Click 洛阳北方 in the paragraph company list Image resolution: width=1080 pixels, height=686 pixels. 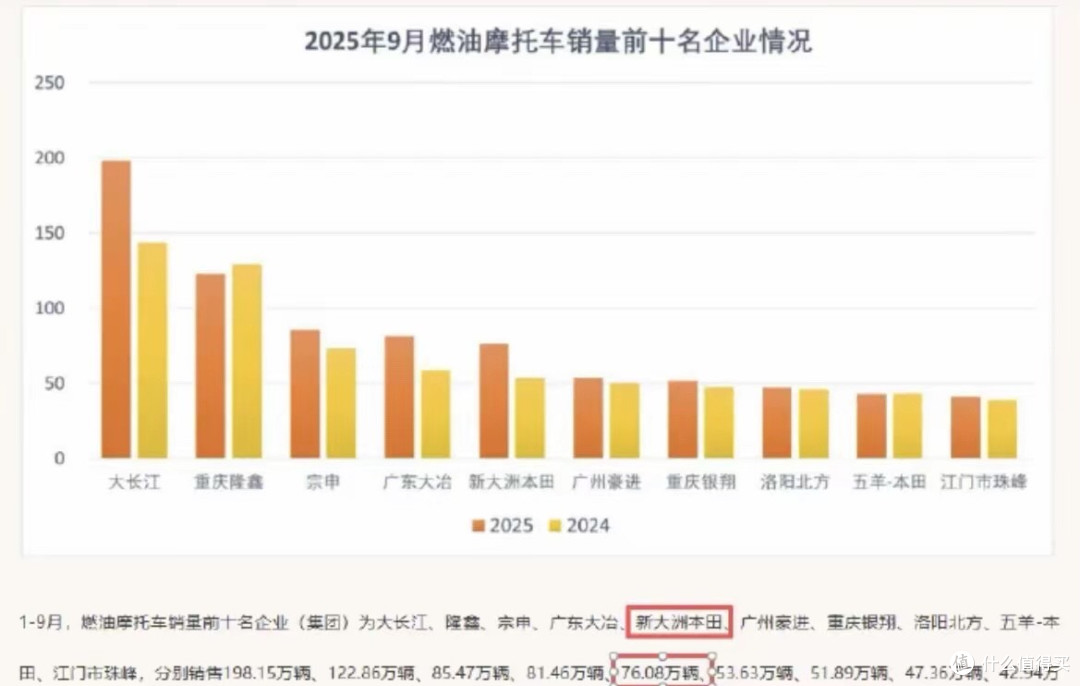tap(949, 623)
